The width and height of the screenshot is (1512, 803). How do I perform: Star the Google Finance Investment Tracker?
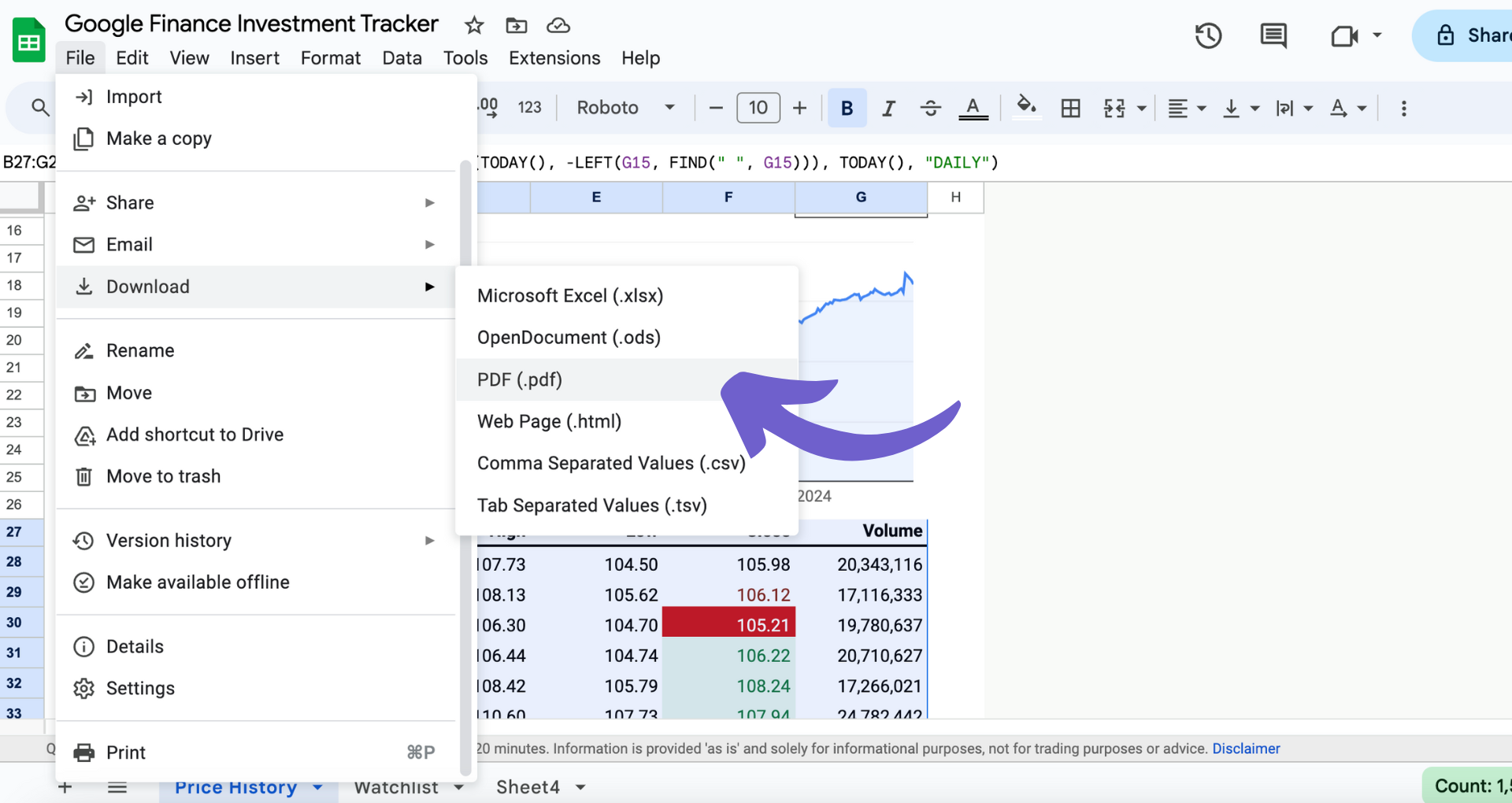[x=473, y=25]
